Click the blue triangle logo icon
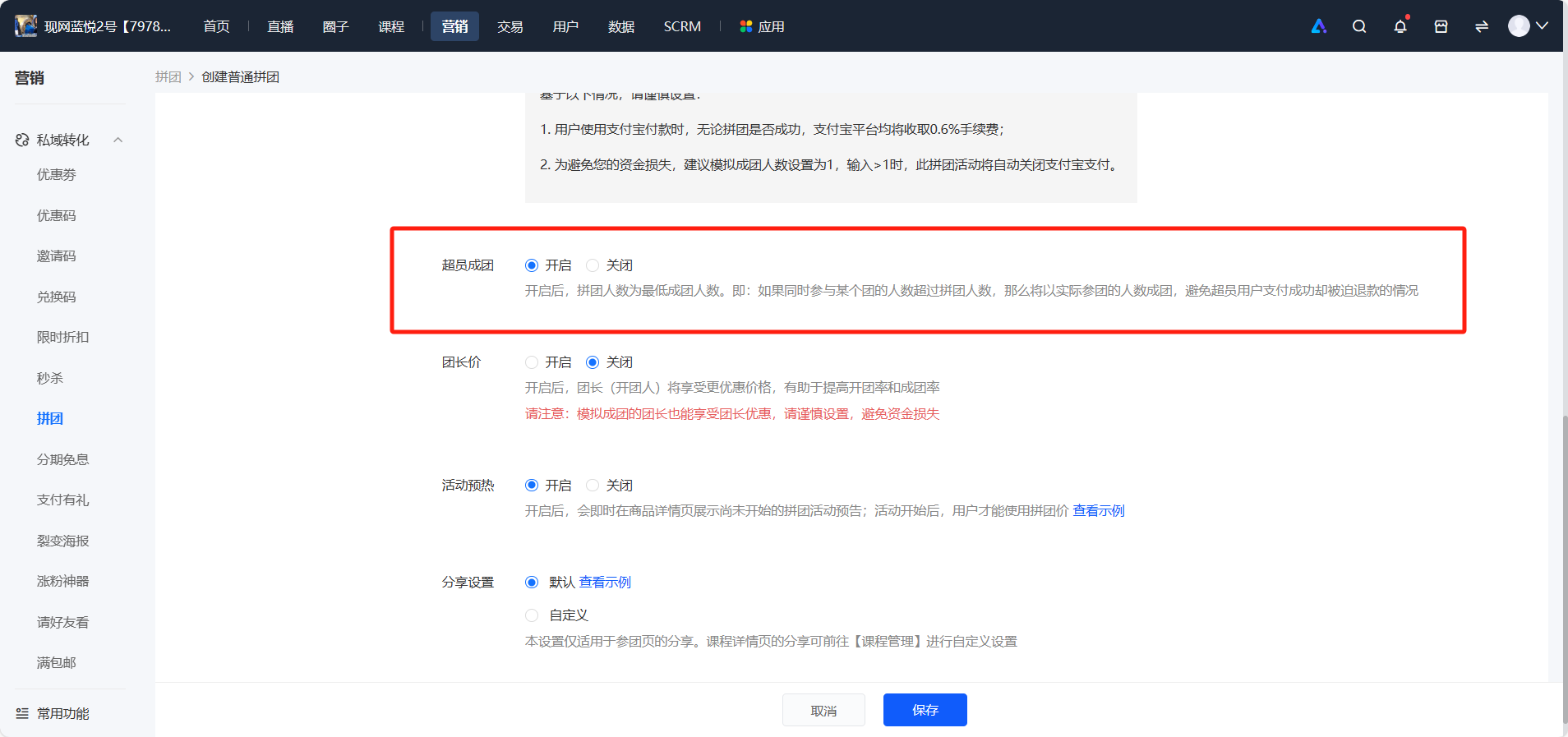1568x737 pixels. tap(1319, 26)
